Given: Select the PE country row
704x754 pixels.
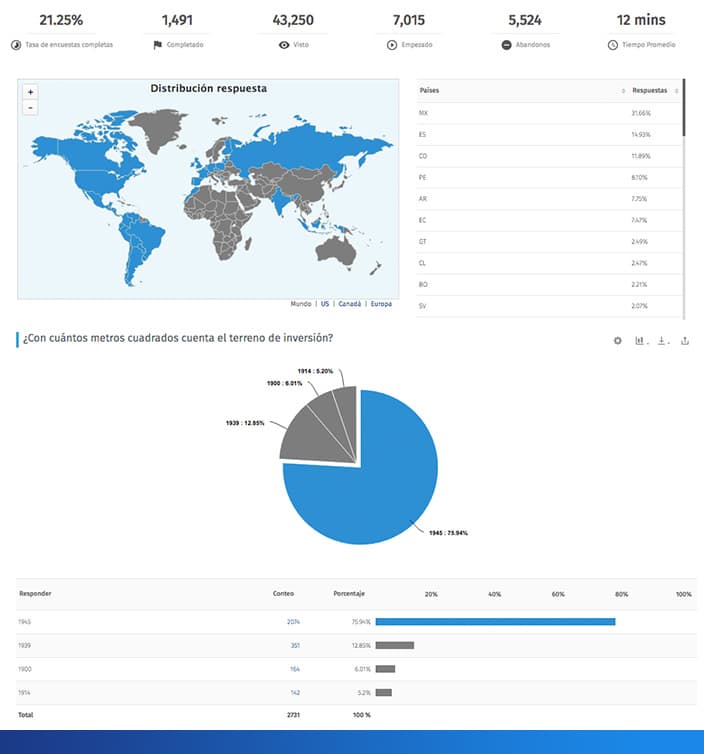Looking at the screenshot, I should (549, 177).
